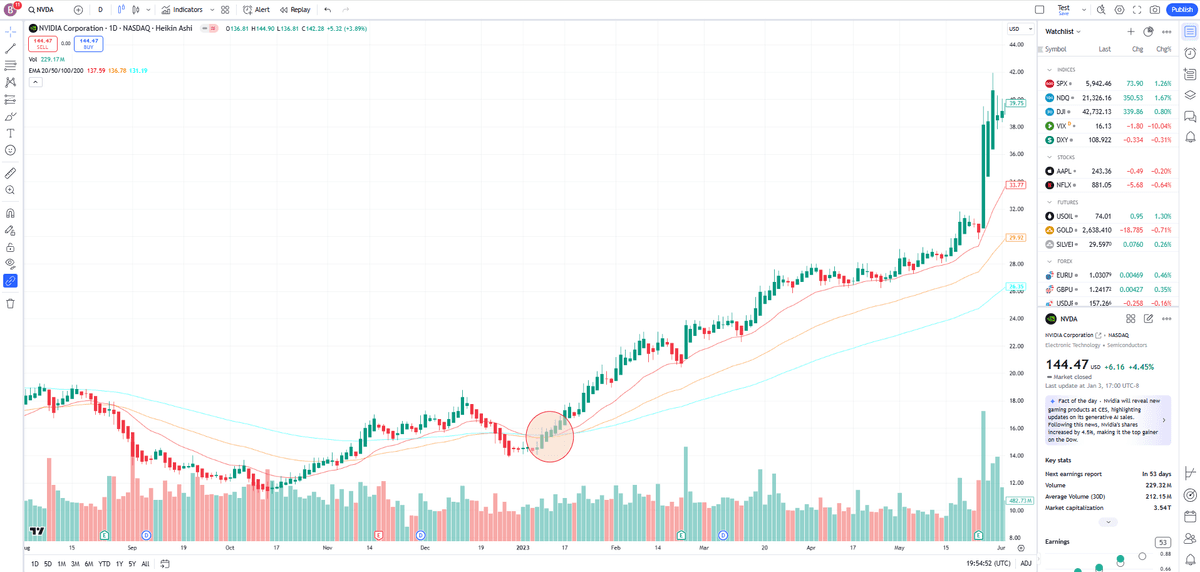Click the blue BUY 144.47 button
Screen dimensions: 1200x572
(x=89, y=43)
